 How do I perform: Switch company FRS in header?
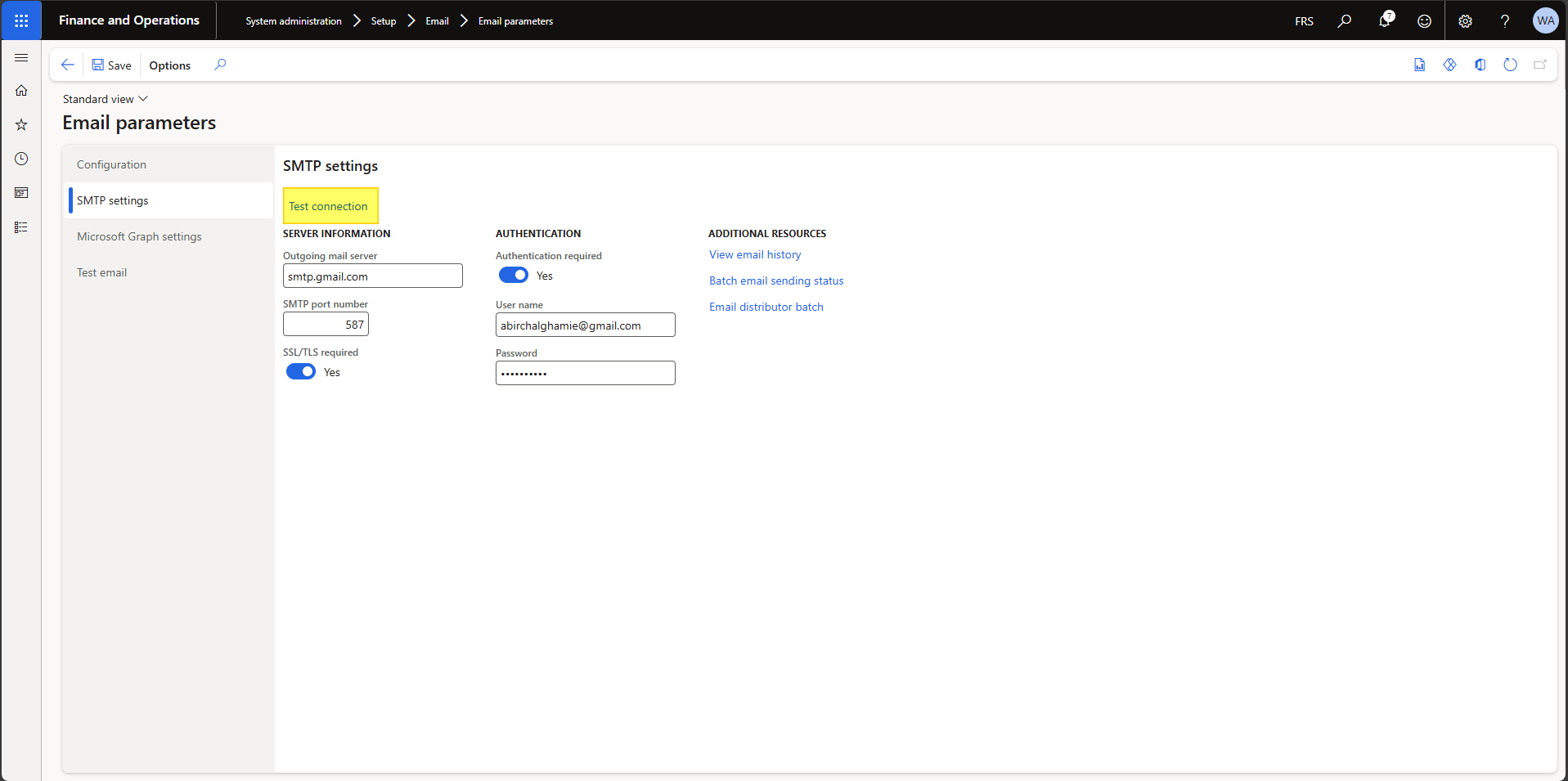[x=1304, y=21]
